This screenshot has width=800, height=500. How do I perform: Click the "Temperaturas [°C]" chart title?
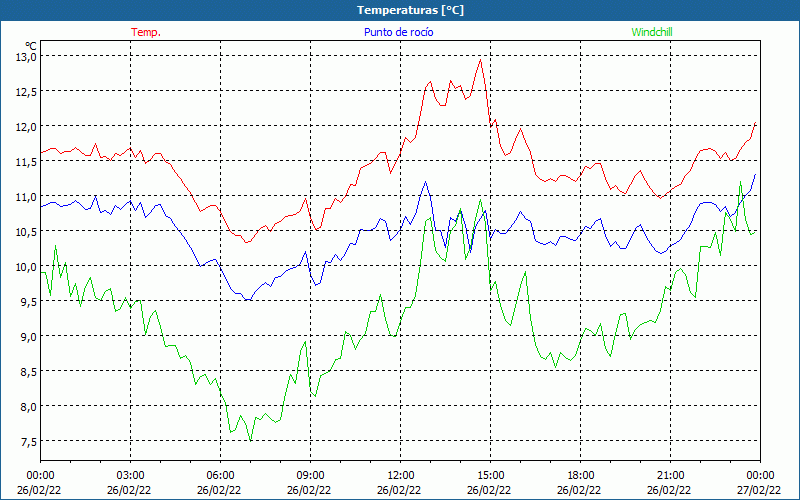(410, 10)
